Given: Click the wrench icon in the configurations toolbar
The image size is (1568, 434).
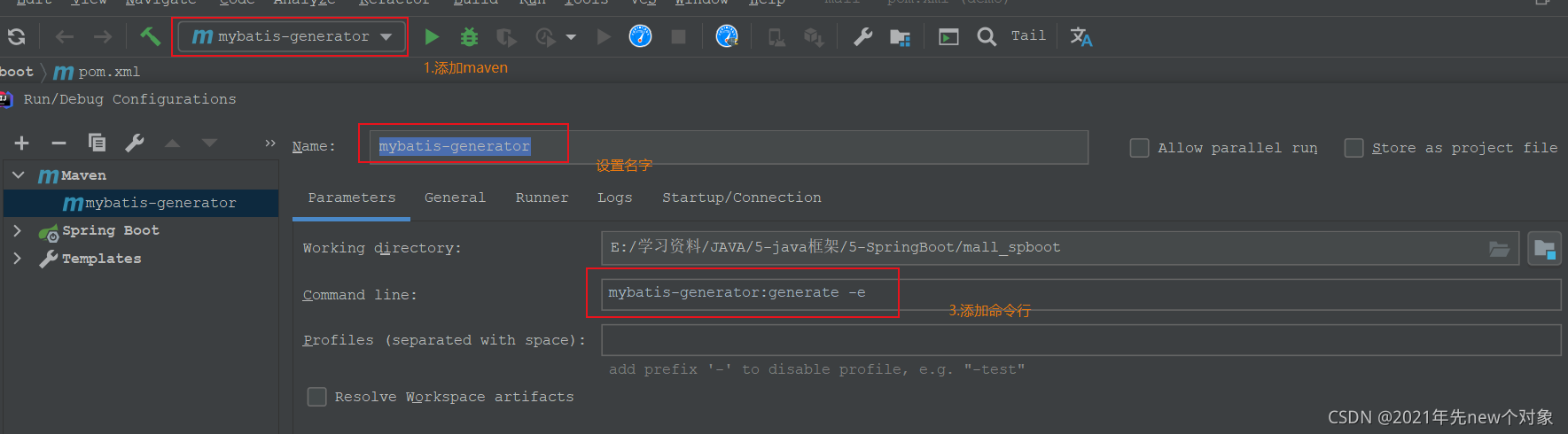Looking at the screenshot, I should (x=135, y=143).
